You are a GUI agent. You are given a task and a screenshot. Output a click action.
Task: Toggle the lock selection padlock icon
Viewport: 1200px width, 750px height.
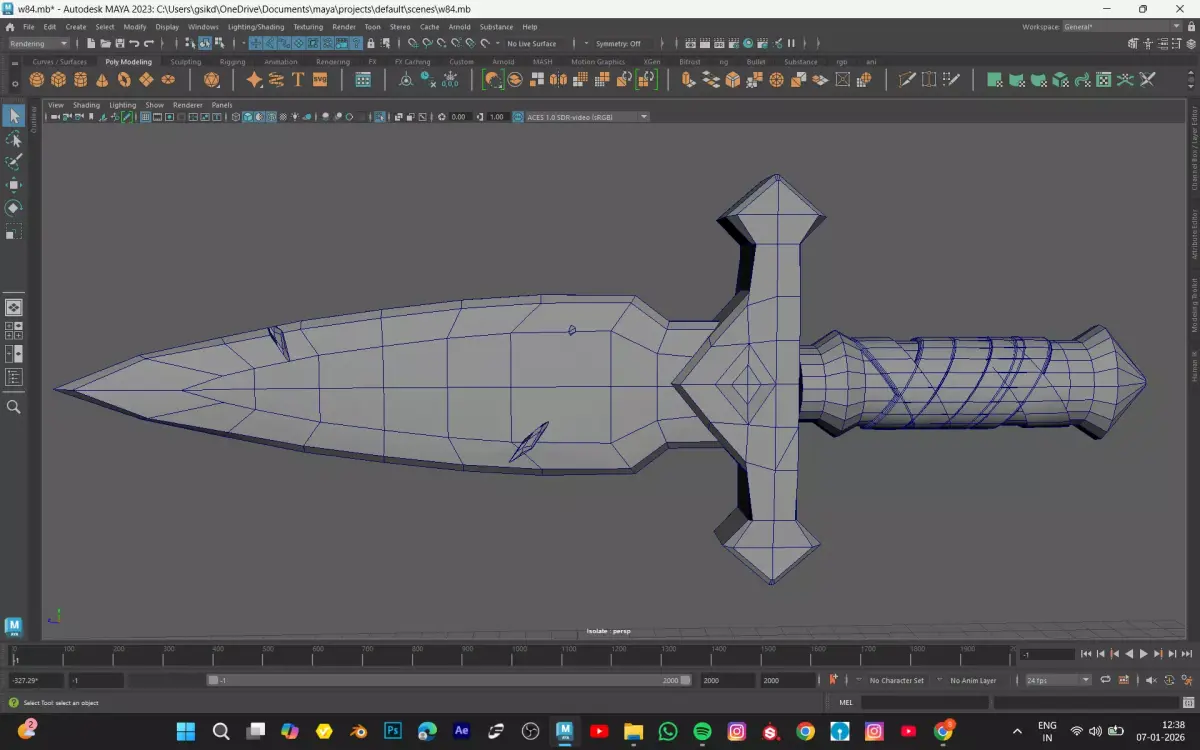[x=371, y=44]
